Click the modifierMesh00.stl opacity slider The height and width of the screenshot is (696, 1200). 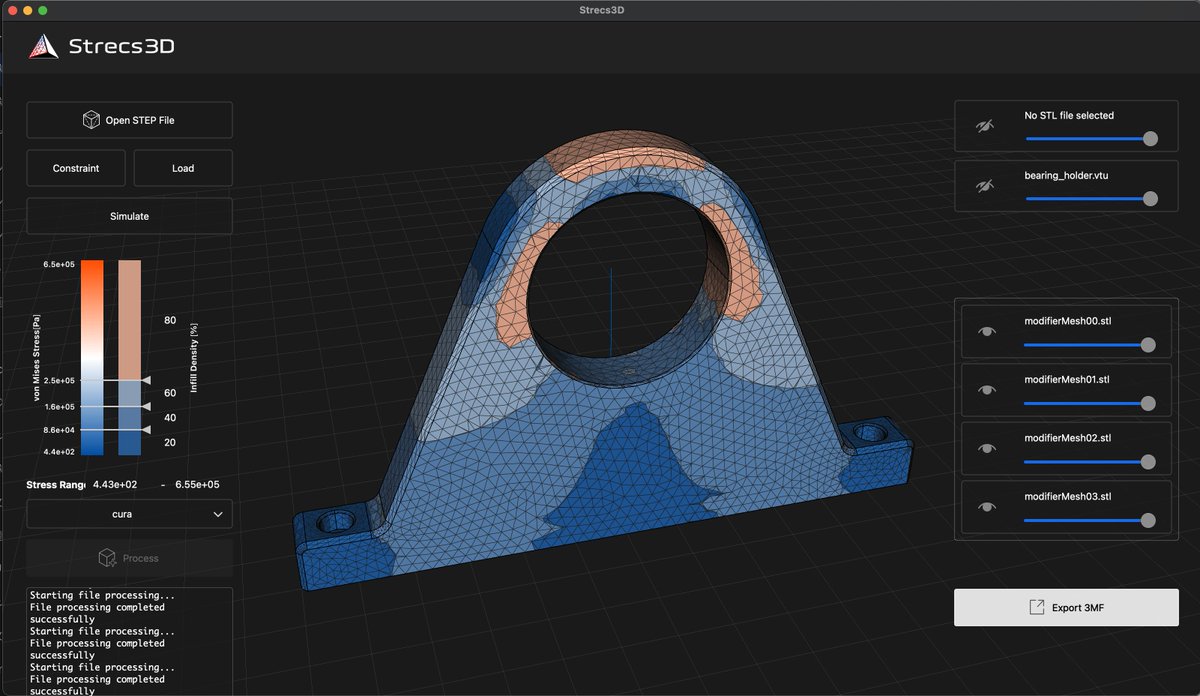click(1089, 344)
